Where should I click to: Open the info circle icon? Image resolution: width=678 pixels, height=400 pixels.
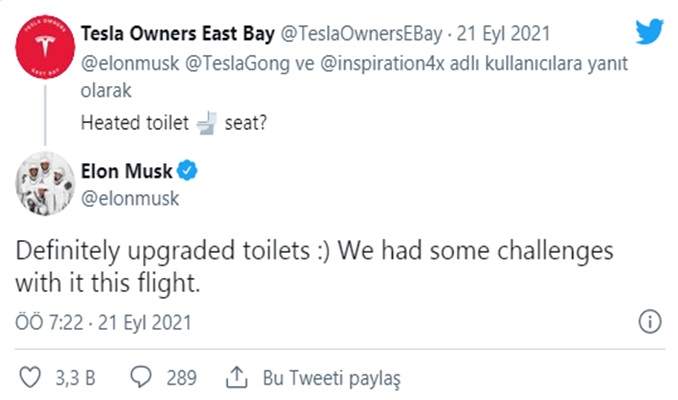click(x=648, y=323)
